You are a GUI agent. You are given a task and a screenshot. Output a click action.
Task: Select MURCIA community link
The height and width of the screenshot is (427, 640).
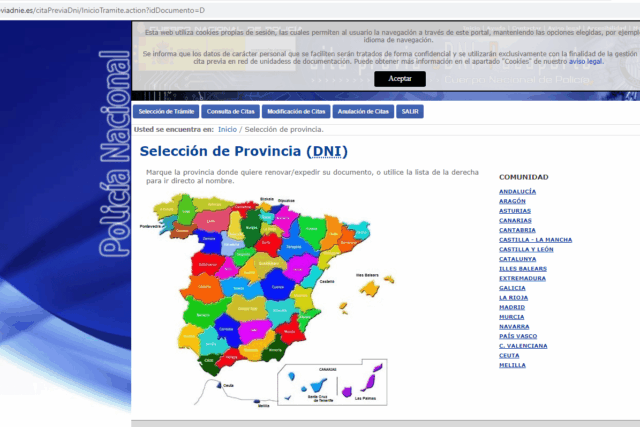click(511, 317)
